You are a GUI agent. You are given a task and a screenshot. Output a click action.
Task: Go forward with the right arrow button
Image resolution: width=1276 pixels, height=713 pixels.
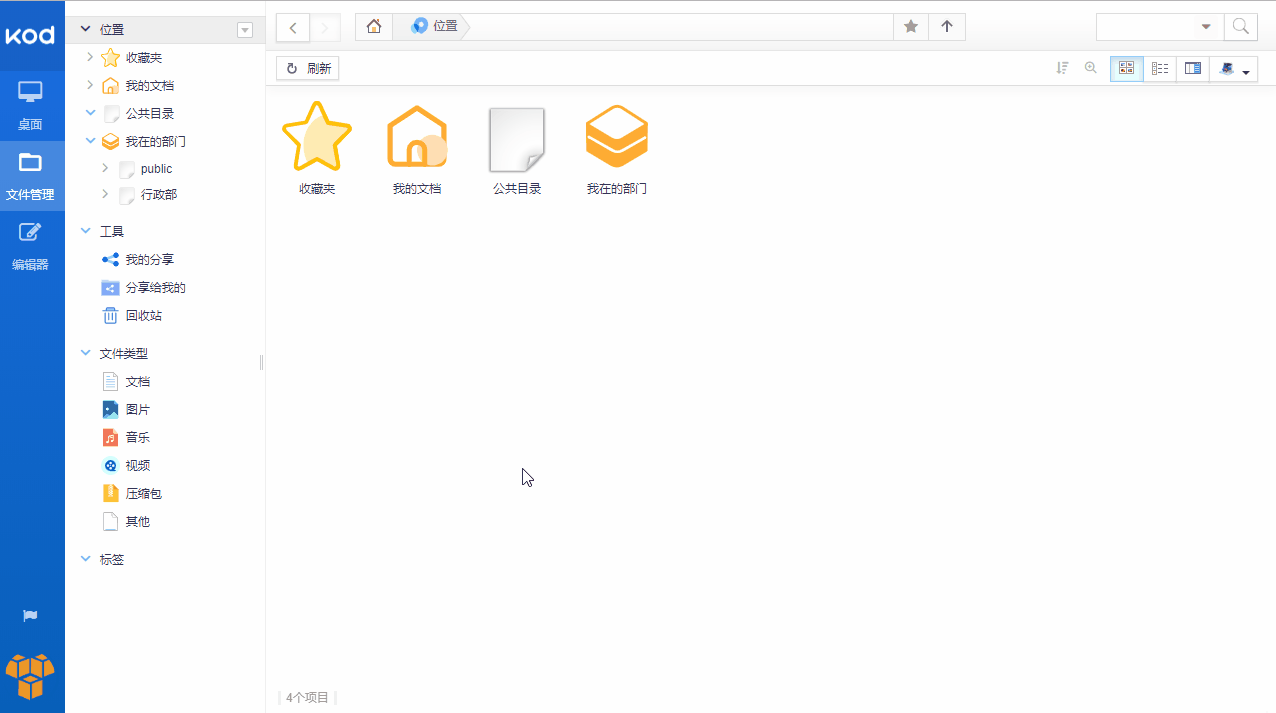pyautogui.click(x=325, y=27)
